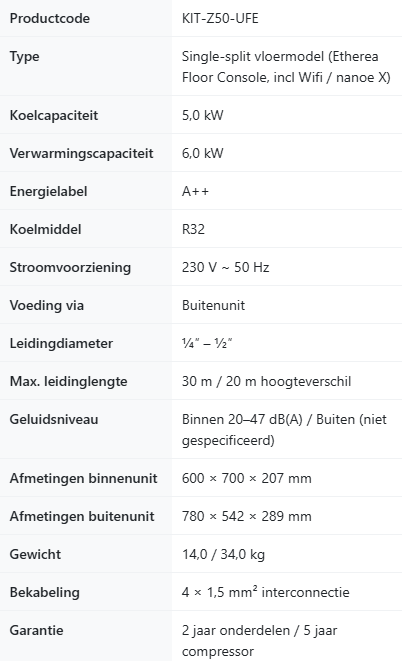Image resolution: width=402 pixels, height=661 pixels.
Task: Click the Geluidsniveau value Binnen 20–47 dB(A)
Action: [x=242, y=419]
